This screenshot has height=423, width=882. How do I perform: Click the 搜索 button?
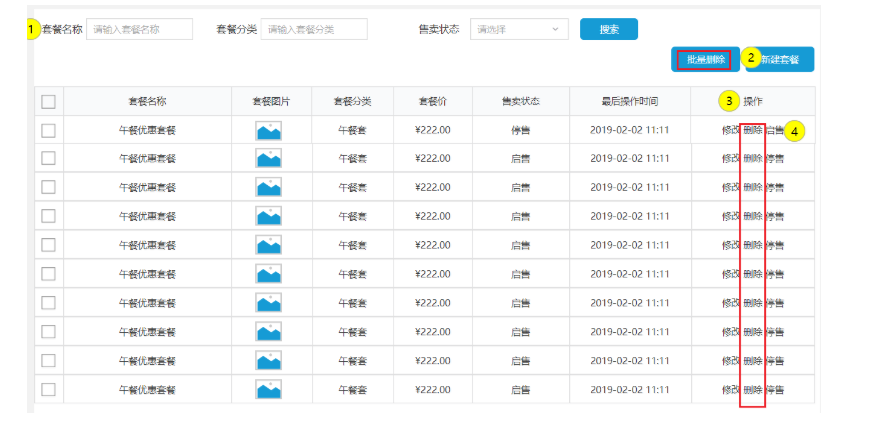point(609,29)
